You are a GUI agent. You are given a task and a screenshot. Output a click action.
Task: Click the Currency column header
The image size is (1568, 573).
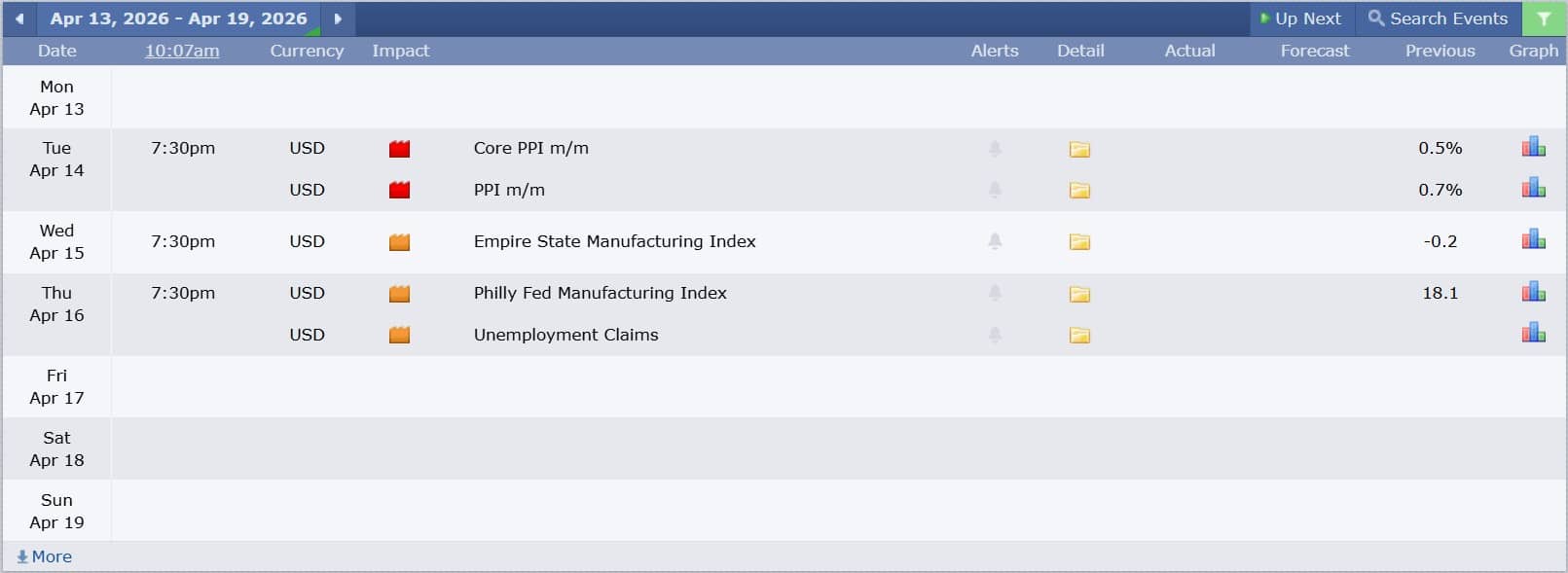(307, 51)
